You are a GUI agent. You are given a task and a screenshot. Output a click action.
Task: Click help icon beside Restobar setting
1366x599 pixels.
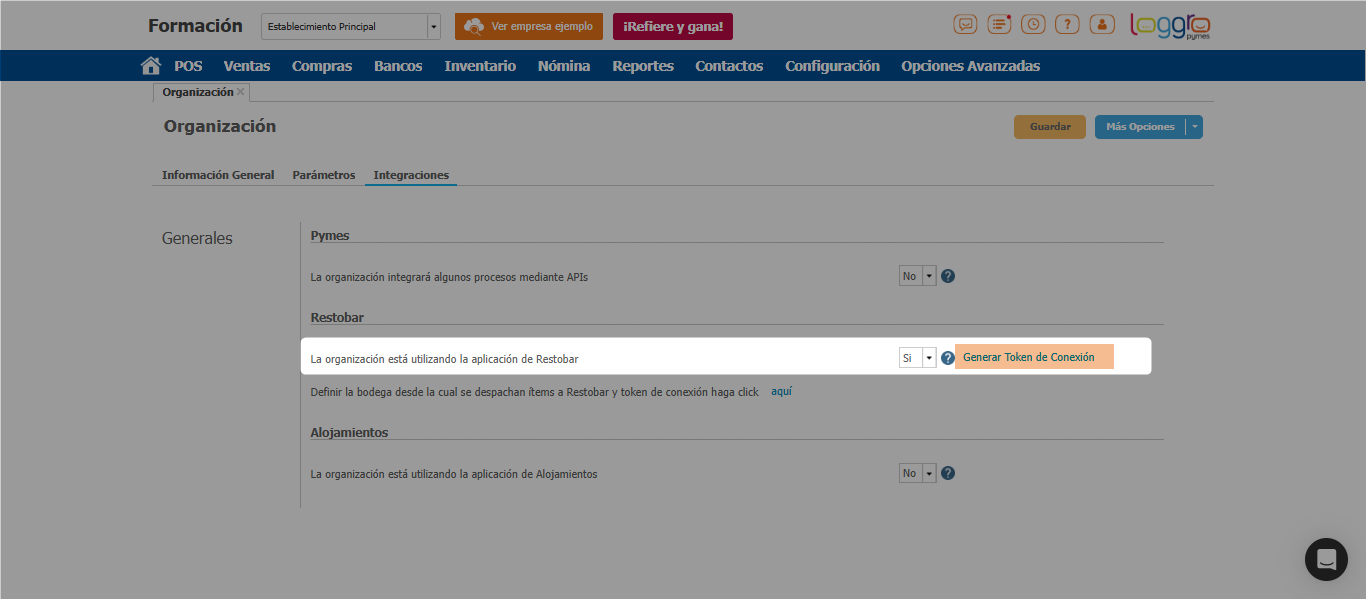point(948,358)
